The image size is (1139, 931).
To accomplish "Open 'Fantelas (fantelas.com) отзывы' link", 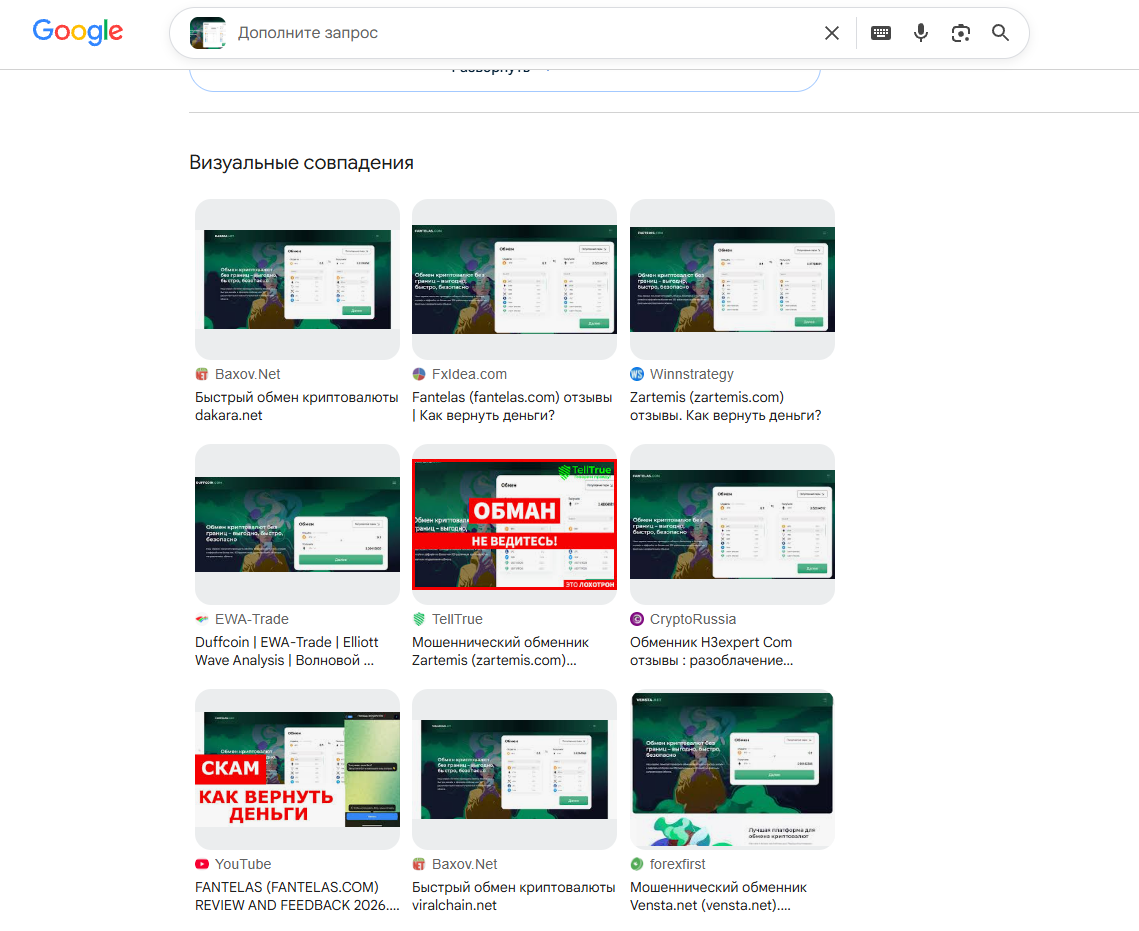I will 512,406.
